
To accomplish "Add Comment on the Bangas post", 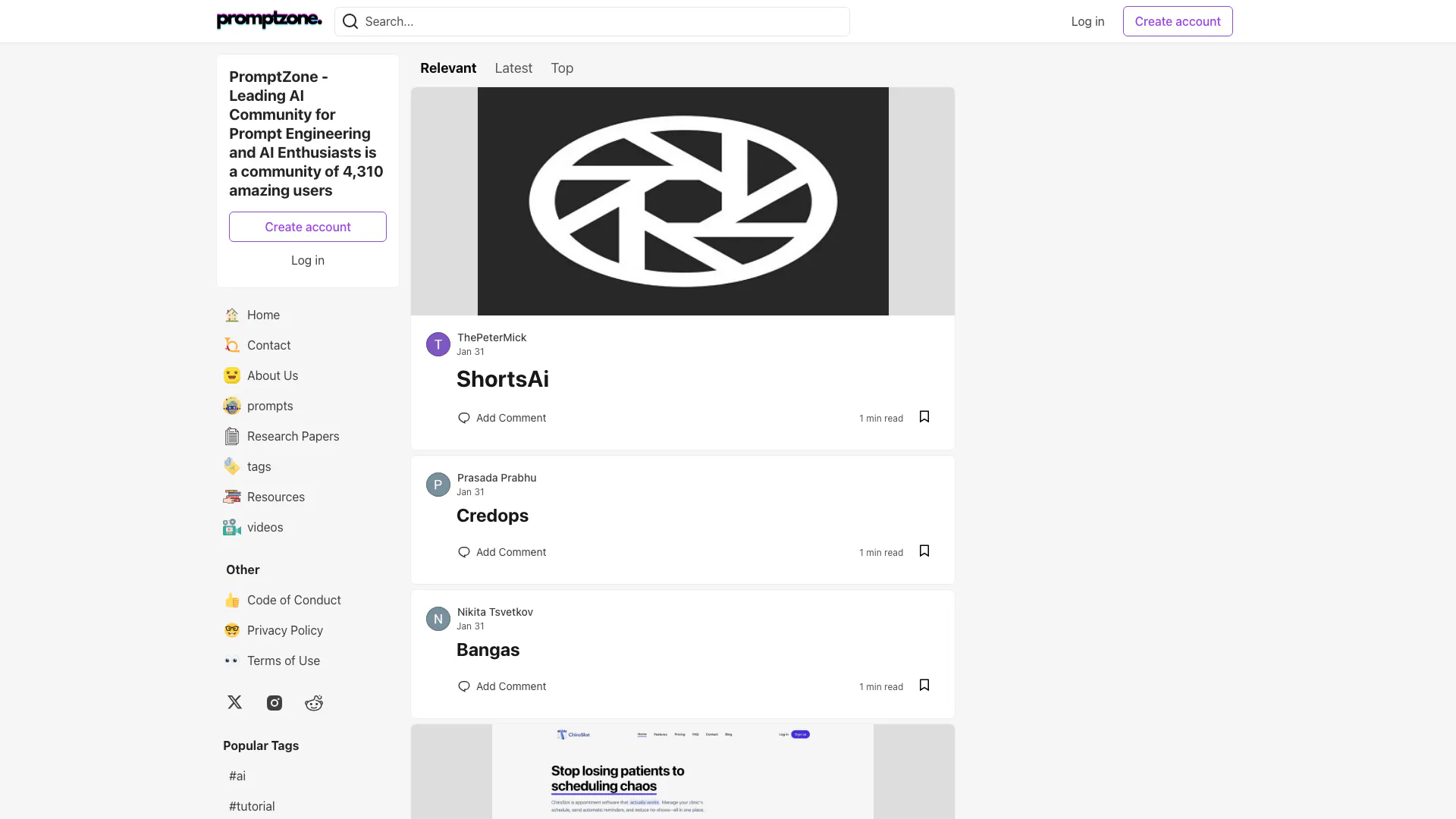I will [x=502, y=686].
